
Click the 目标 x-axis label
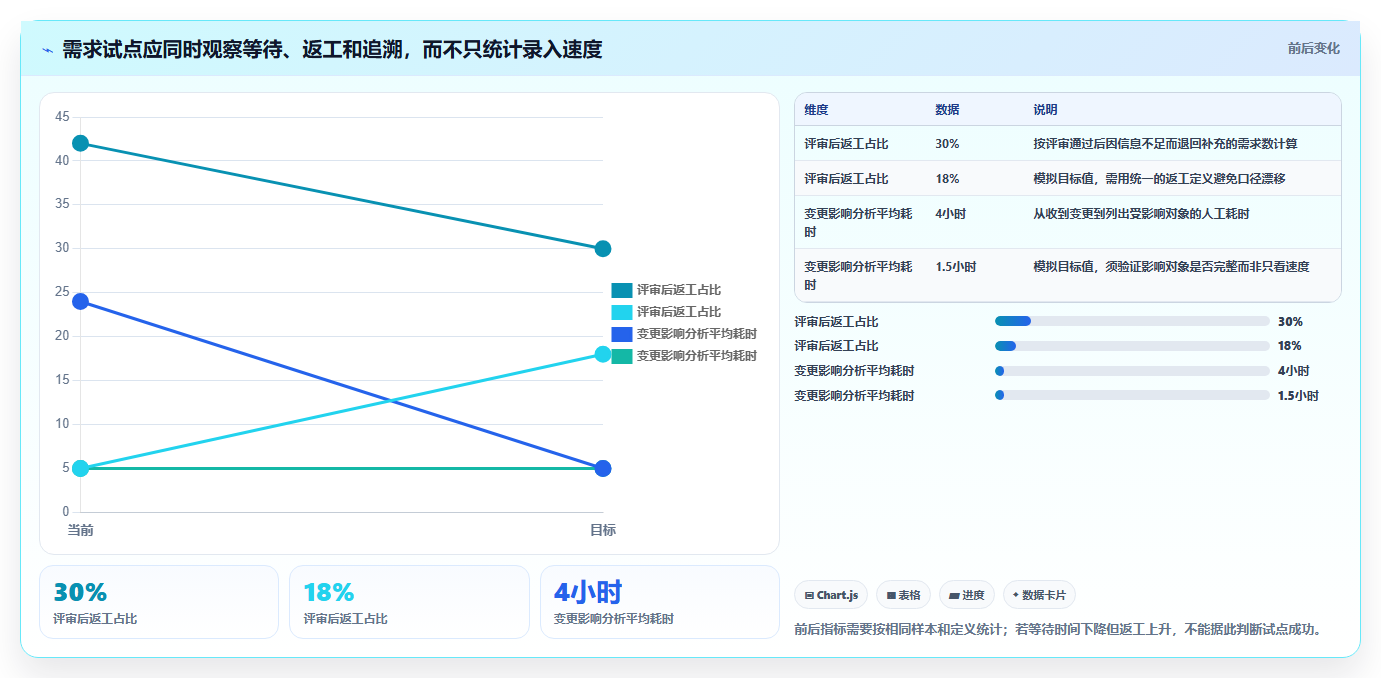603,530
